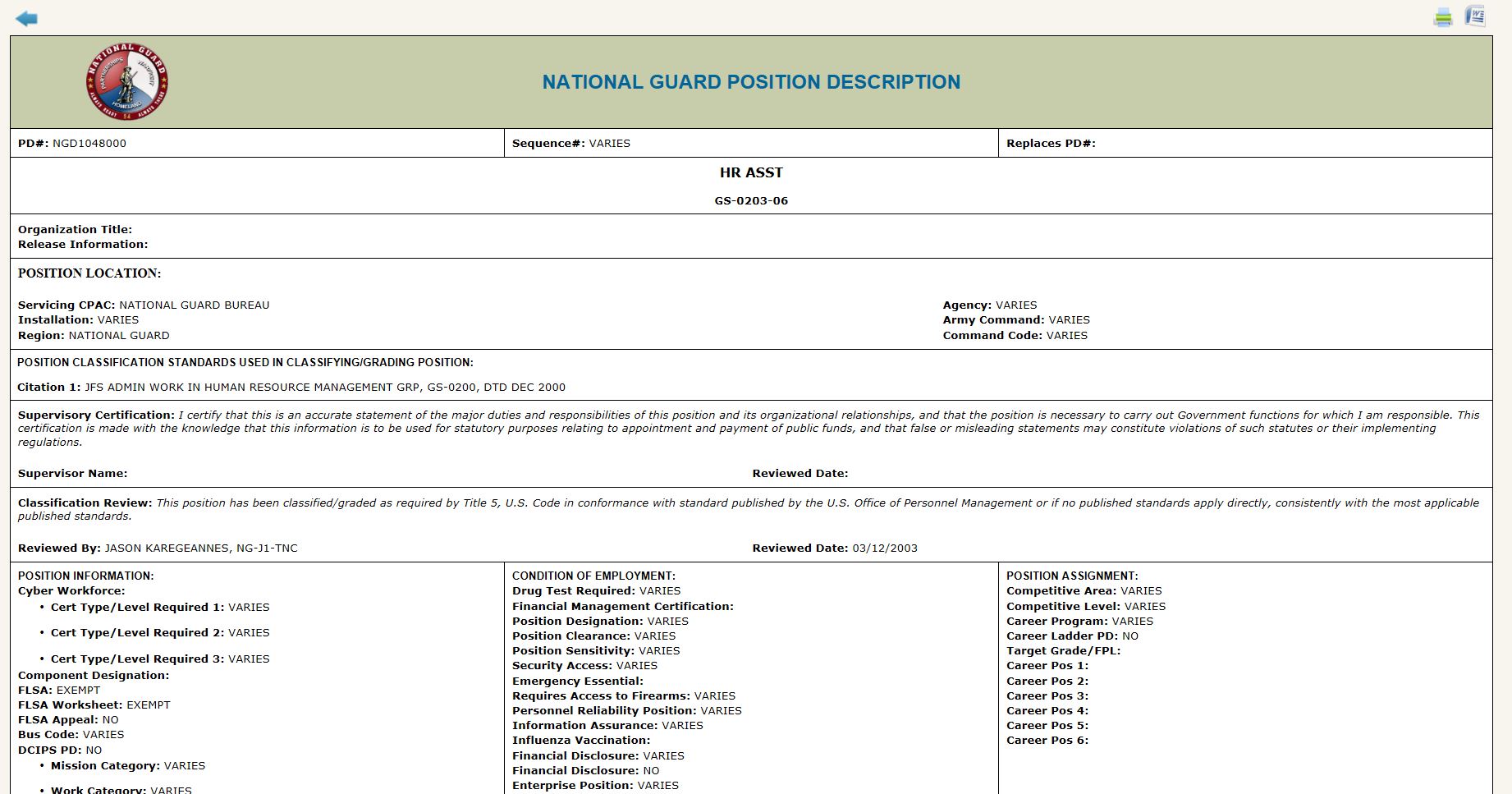Click the Career Ladder PD NO entry
The image size is (1512, 794).
(1072, 636)
